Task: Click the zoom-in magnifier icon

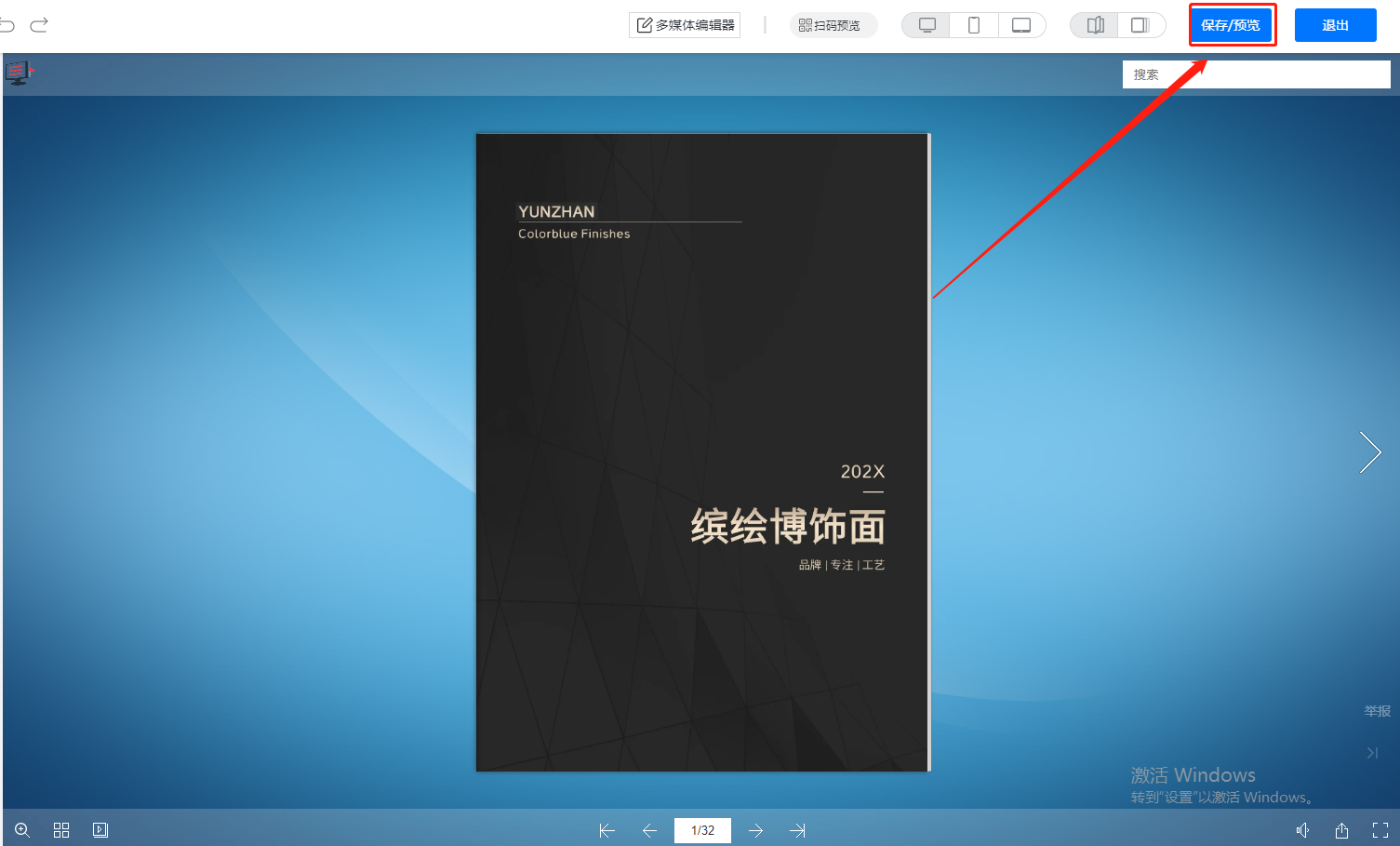Action: (x=22, y=830)
